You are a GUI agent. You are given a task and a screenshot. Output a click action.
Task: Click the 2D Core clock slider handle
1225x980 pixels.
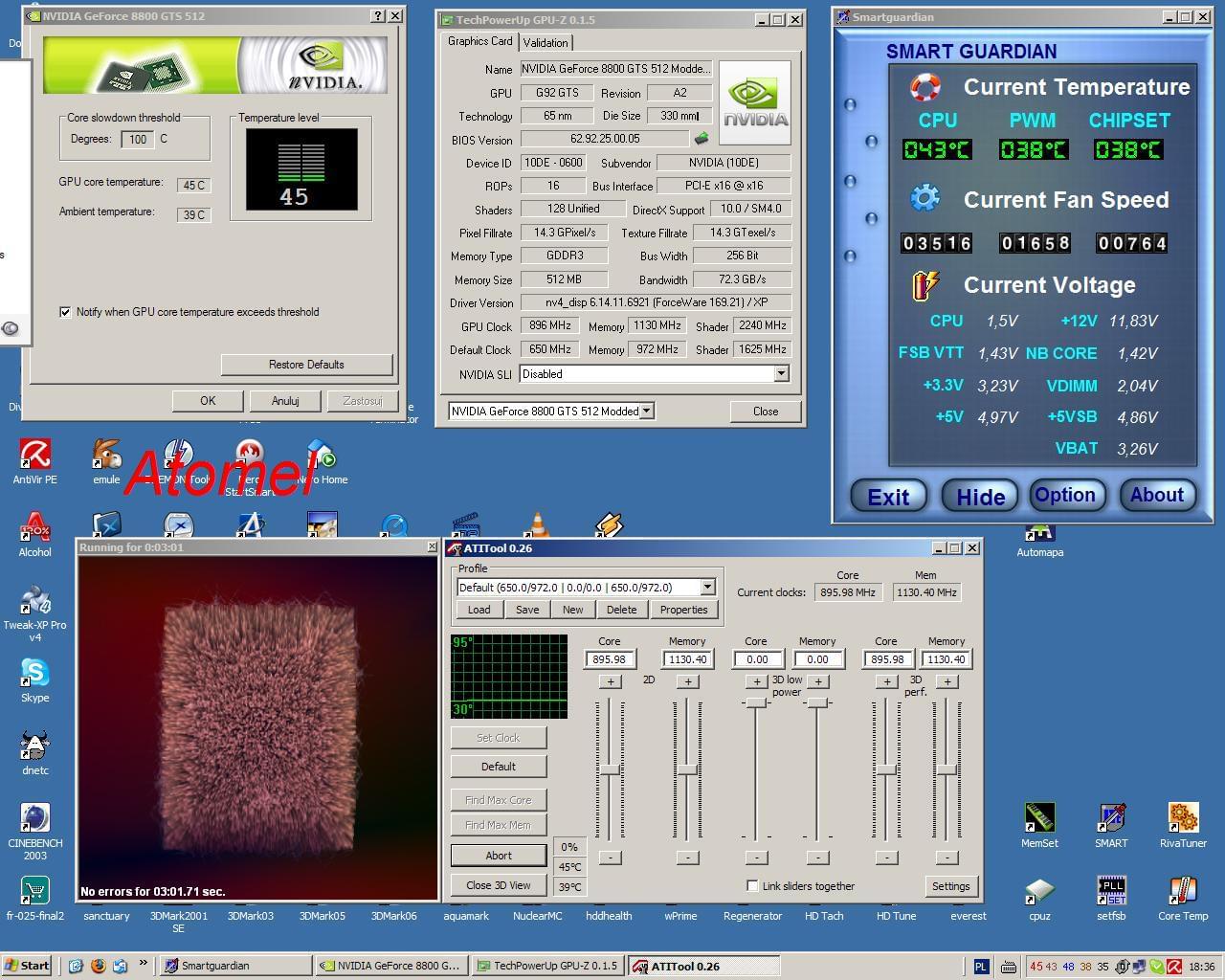point(610,770)
